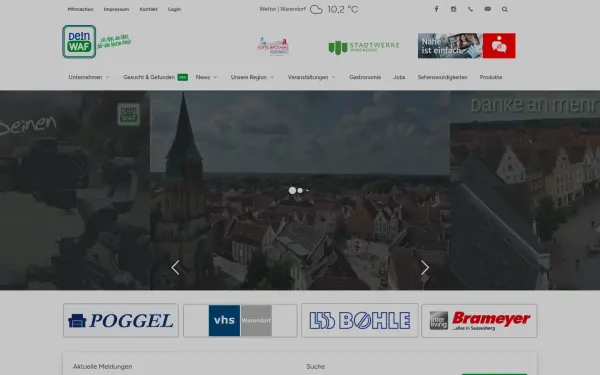Open the Stadtwerke Warendorf logo
The image size is (600, 375).
coord(364,47)
